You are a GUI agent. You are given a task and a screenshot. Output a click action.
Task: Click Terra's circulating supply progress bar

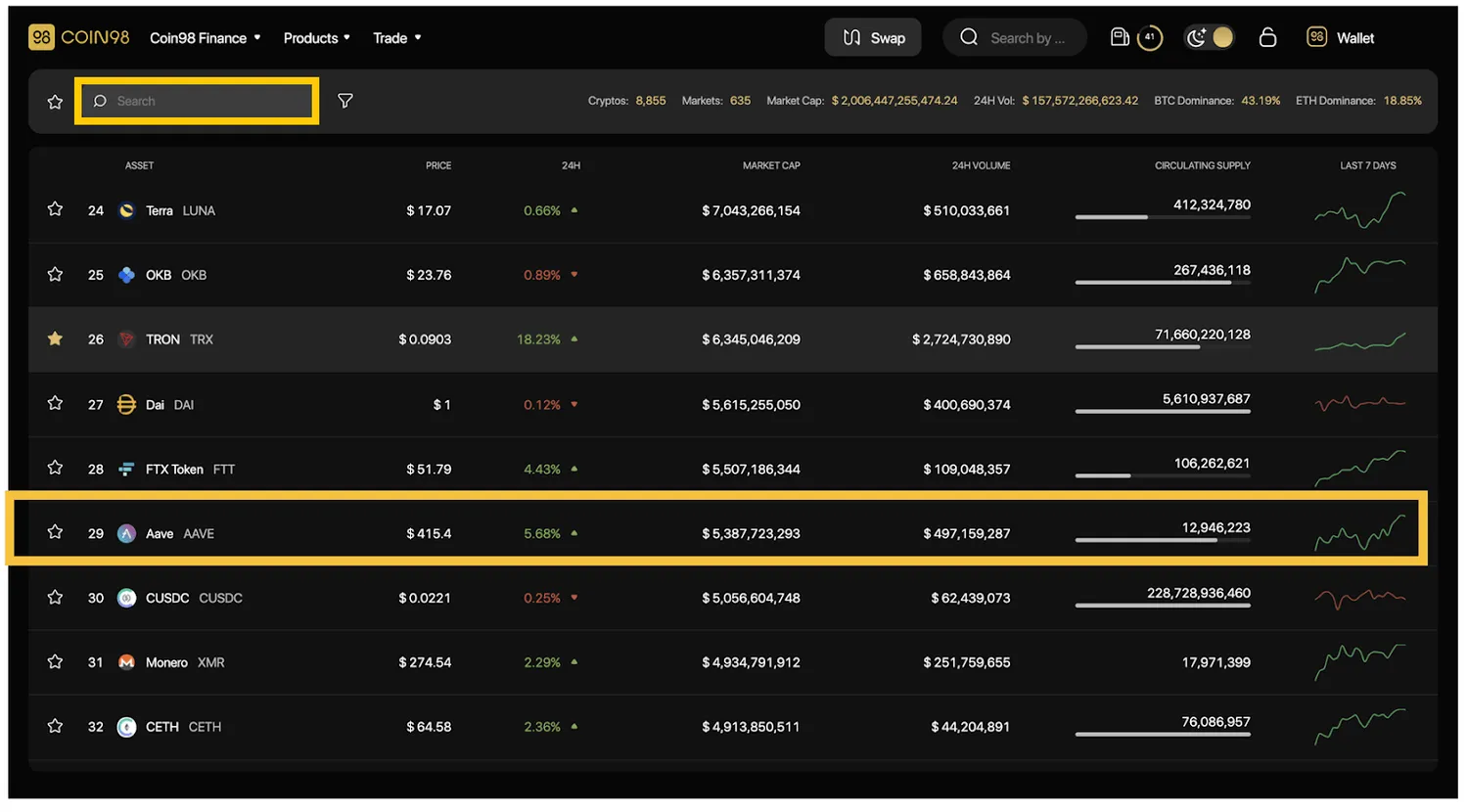tap(1163, 217)
